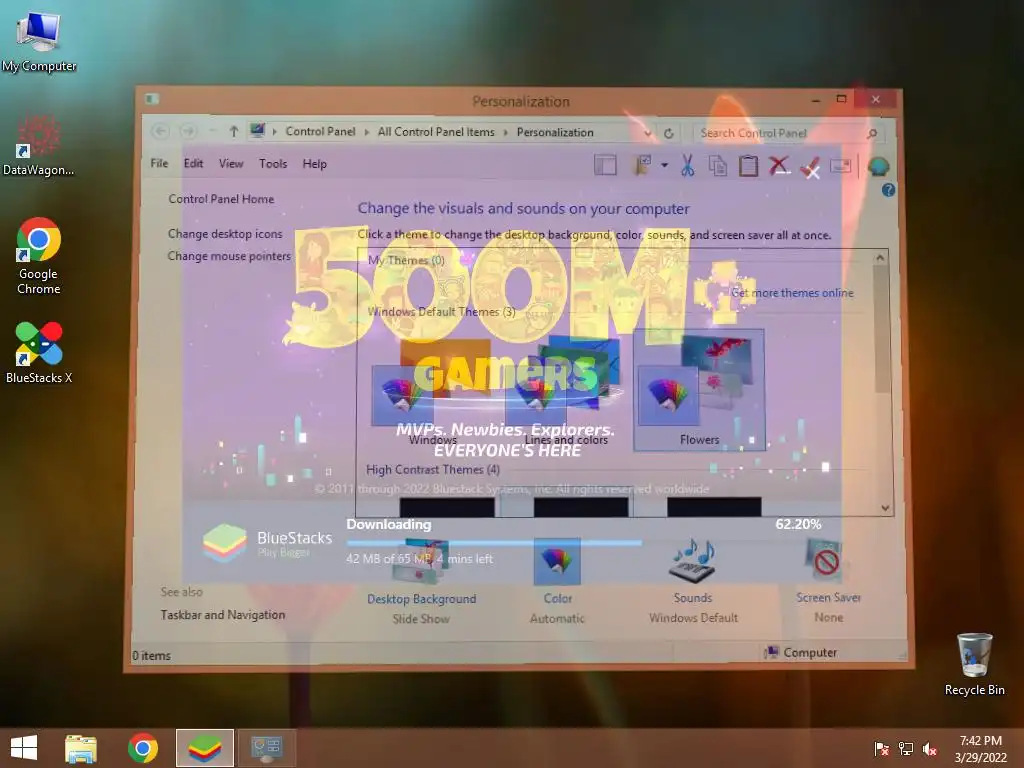Select the Flowers theme
1024x768 pixels.
click(699, 390)
